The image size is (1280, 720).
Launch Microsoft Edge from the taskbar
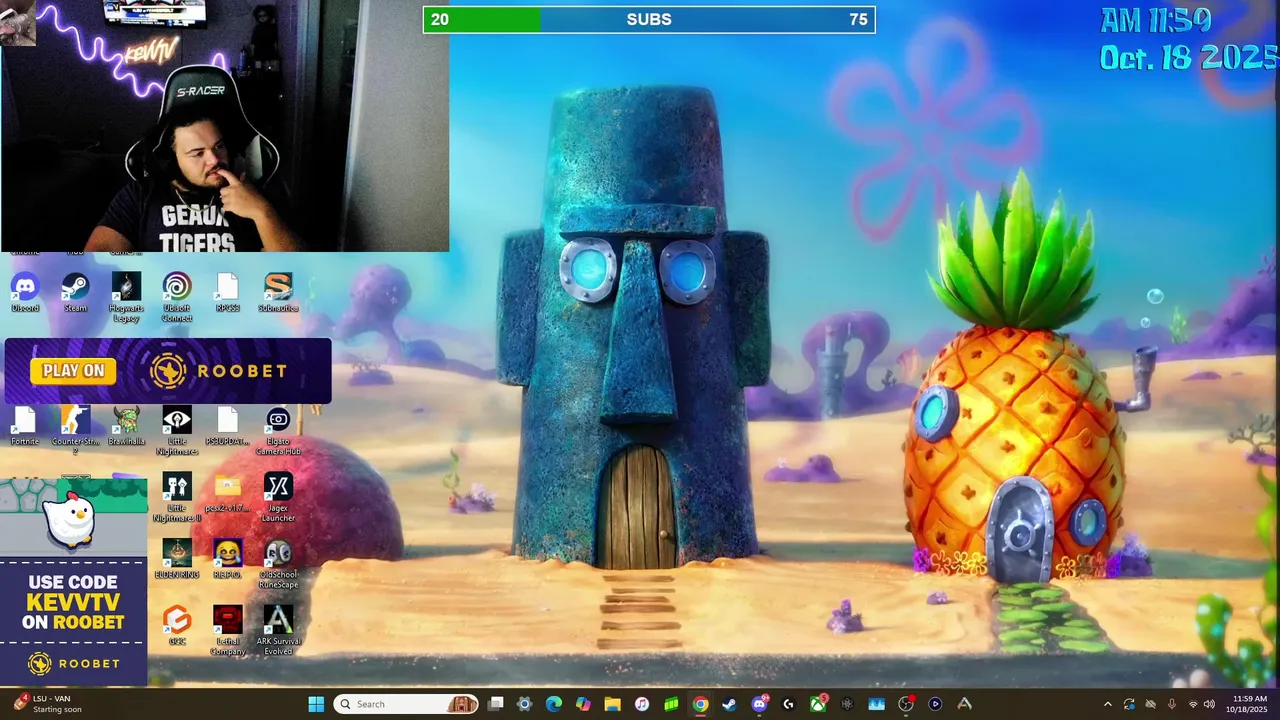coord(554,704)
